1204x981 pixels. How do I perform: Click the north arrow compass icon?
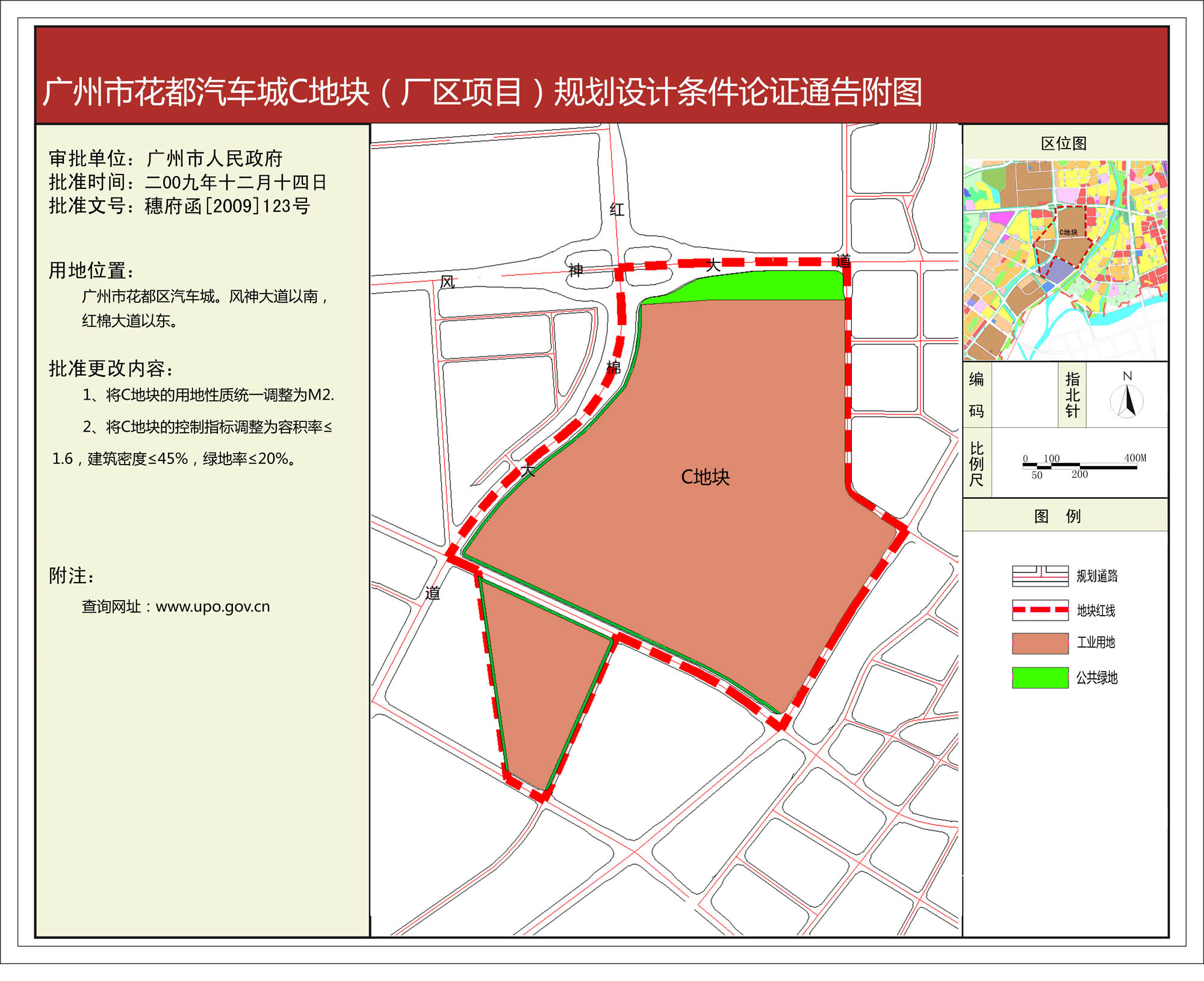click(x=1126, y=400)
